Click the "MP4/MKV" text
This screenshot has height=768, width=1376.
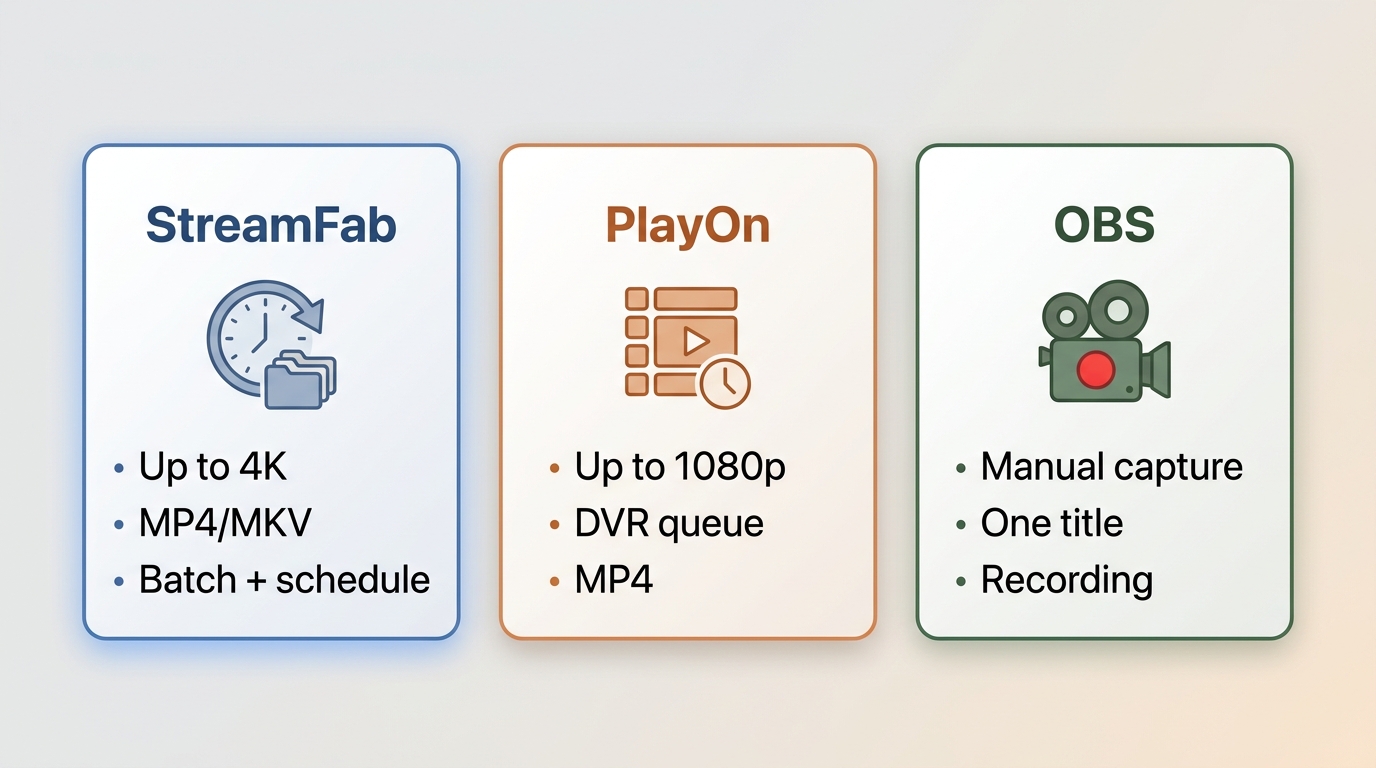click(x=225, y=523)
